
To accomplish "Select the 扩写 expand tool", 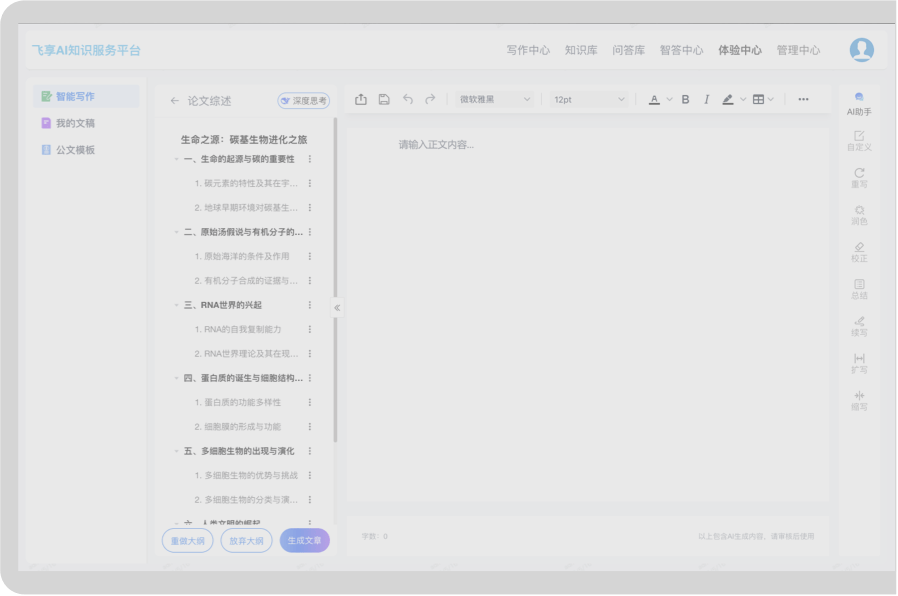I will point(859,364).
